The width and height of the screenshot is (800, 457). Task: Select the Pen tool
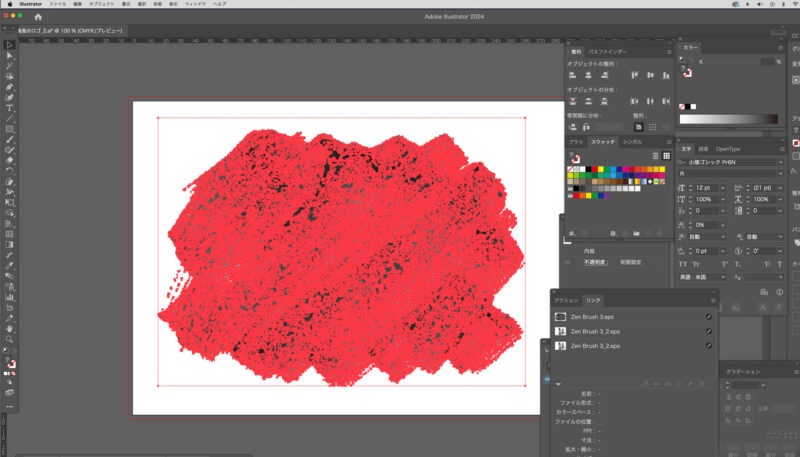coord(9,87)
